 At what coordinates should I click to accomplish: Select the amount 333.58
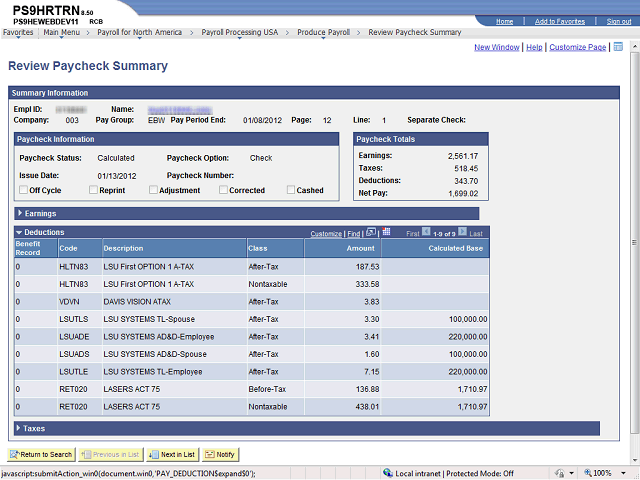pyautogui.click(x=367, y=284)
